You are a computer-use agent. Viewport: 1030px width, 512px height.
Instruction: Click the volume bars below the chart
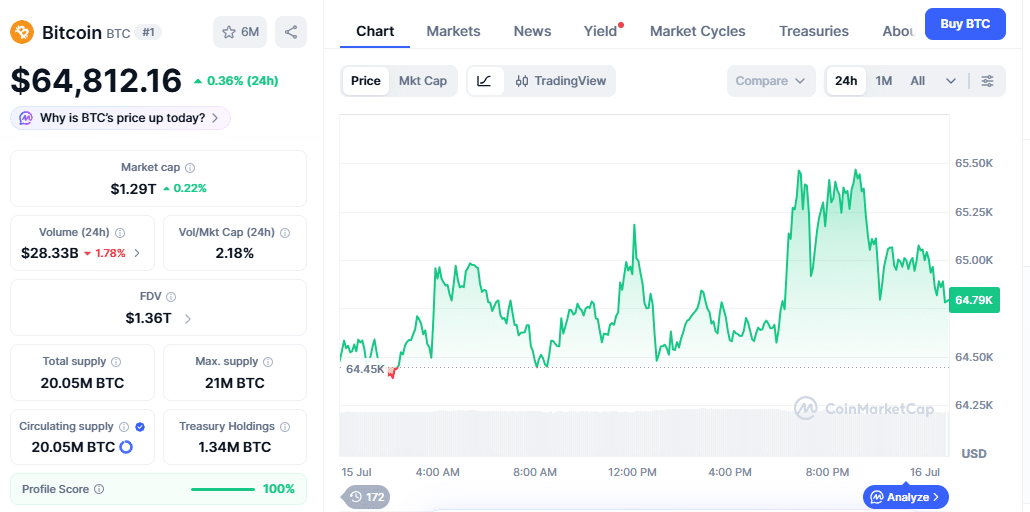click(x=644, y=432)
